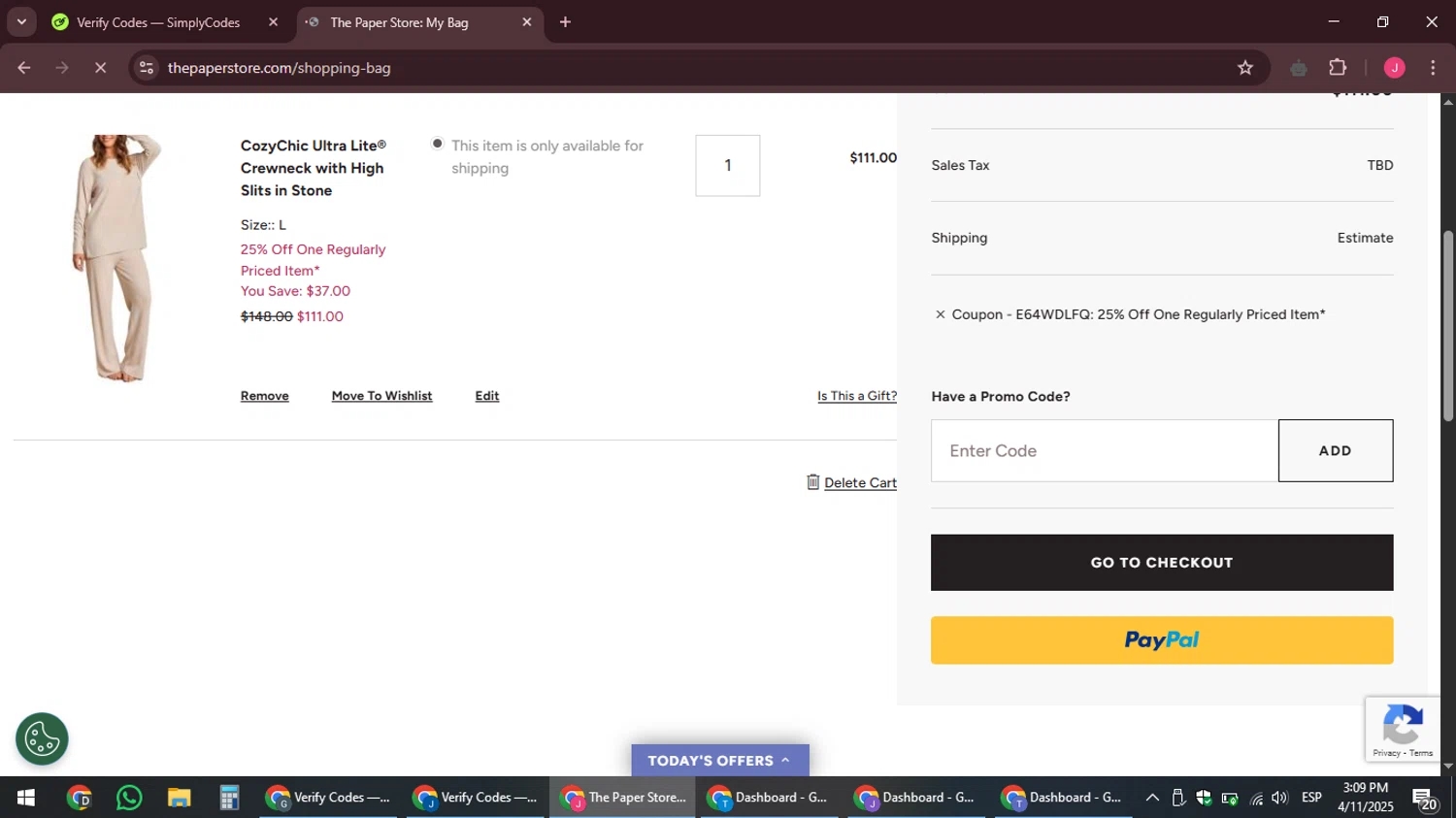This screenshot has width=1456, height=818.
Task: Open the Windows Start menu
Action: (25, 798)
